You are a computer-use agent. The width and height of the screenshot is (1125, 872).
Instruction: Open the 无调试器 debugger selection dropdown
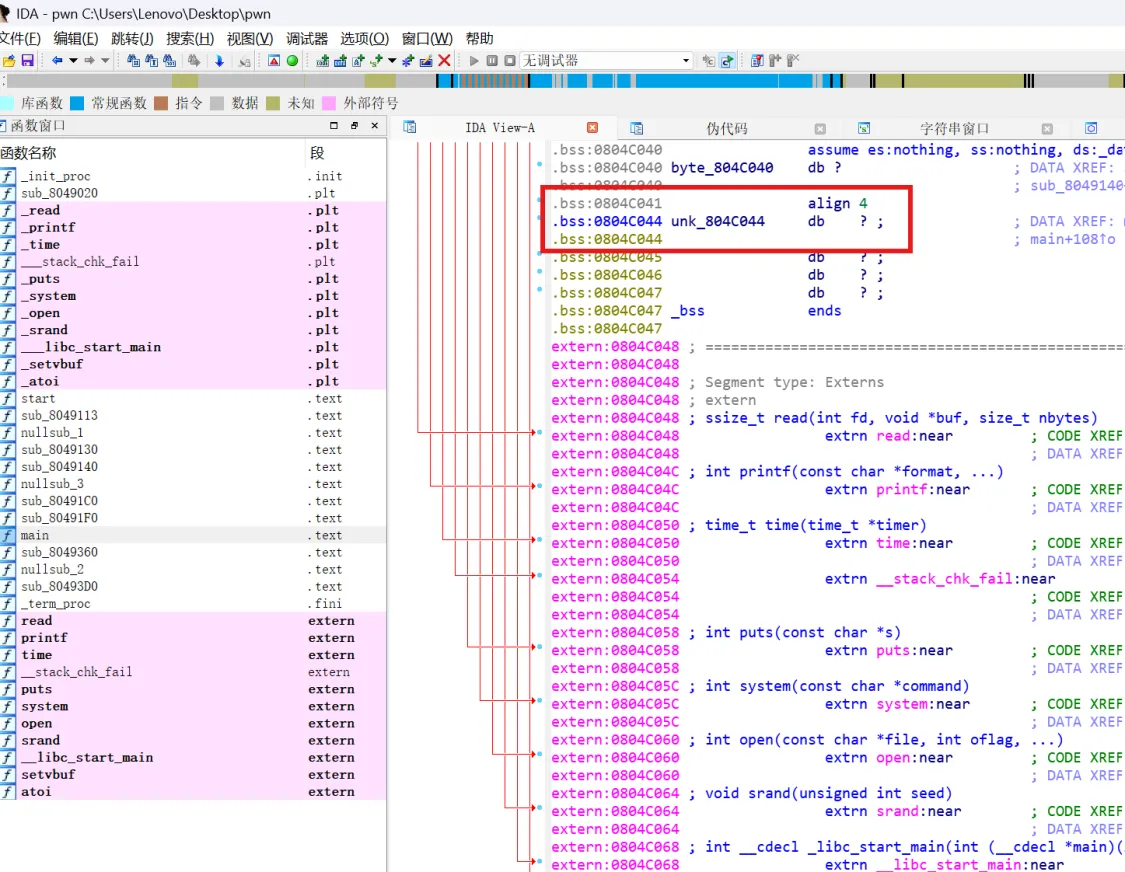coord(606,61)
